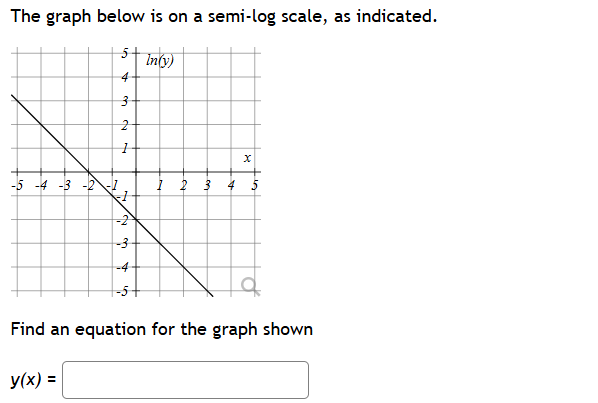Click the ln(y) vertical axis label
The image size is (598, 403).
point(160,60)
